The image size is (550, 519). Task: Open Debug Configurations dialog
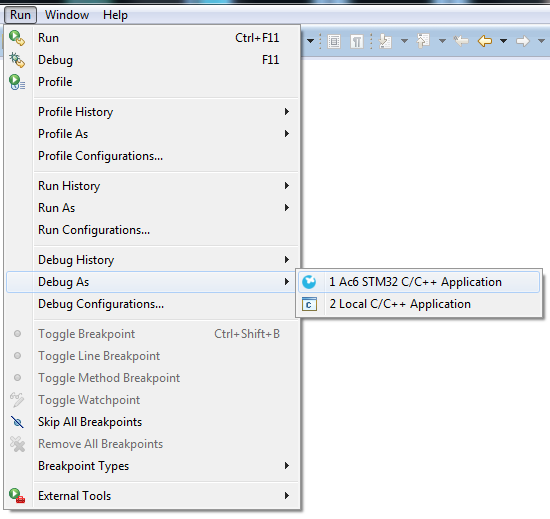[152, 304]
